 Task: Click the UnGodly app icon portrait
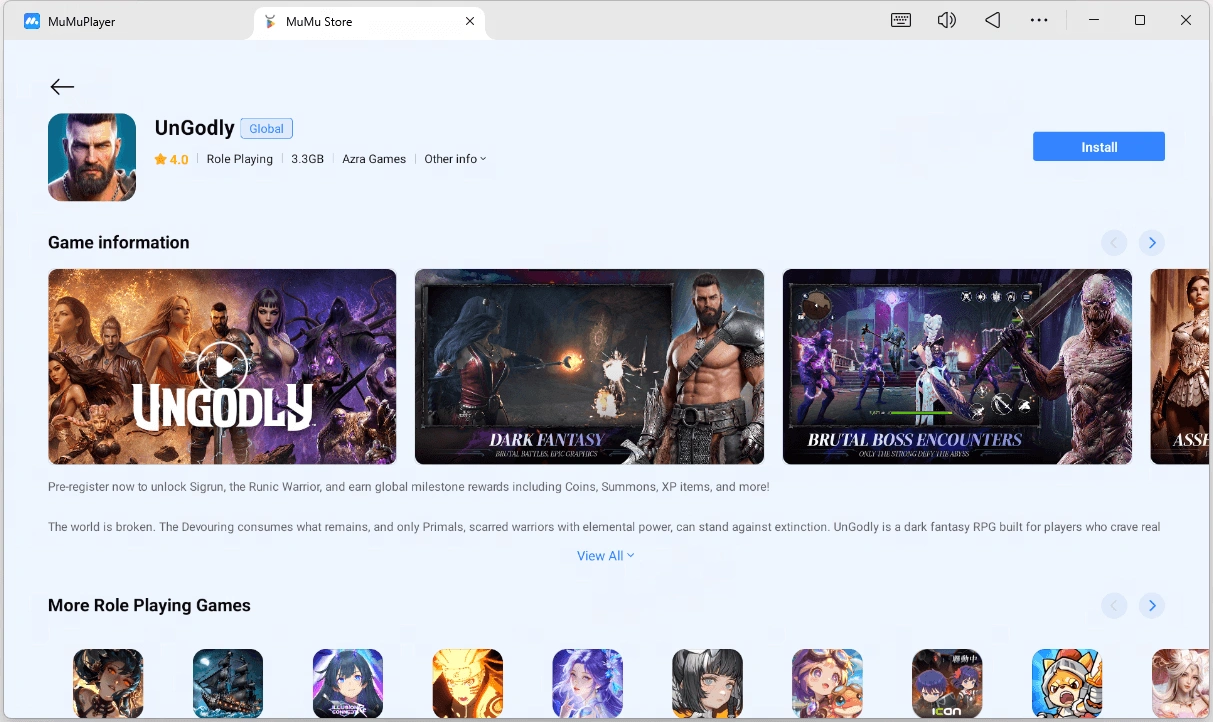coord(92,157)
